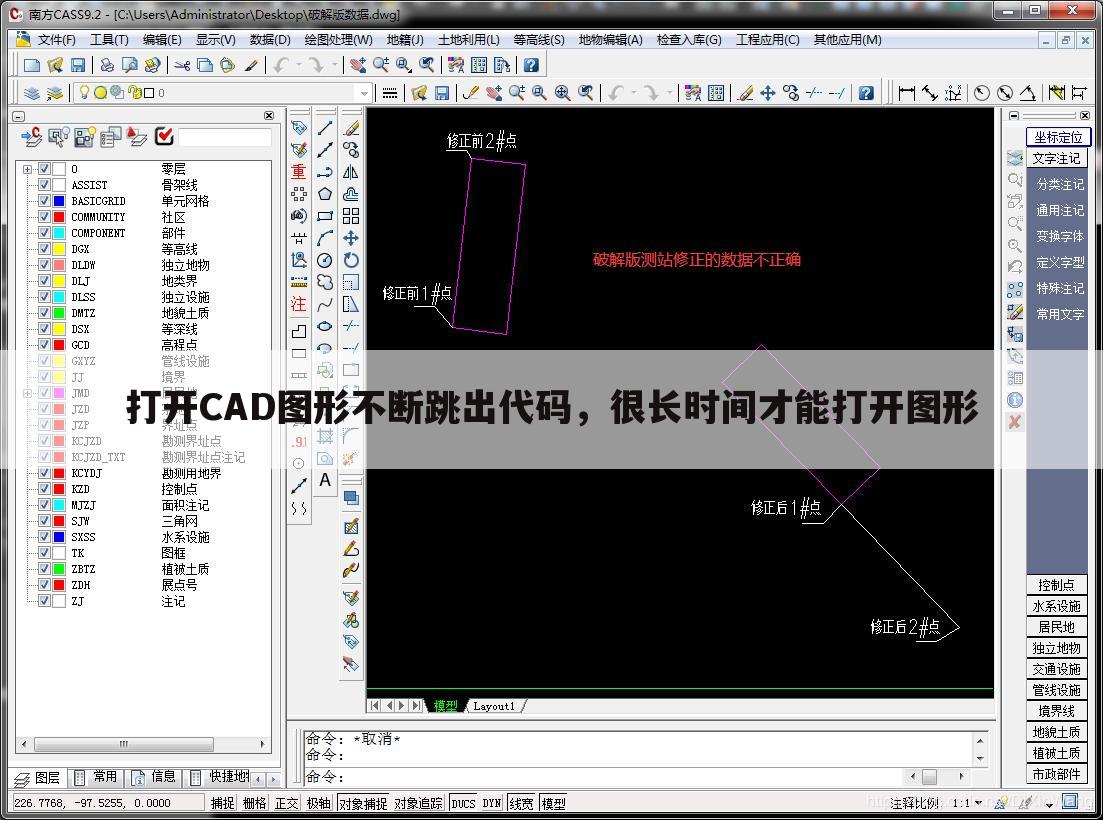Toggle checkbox of layer COMMUNITY
The width and height of the screenshot is (1103, 820).
[44, 217]
